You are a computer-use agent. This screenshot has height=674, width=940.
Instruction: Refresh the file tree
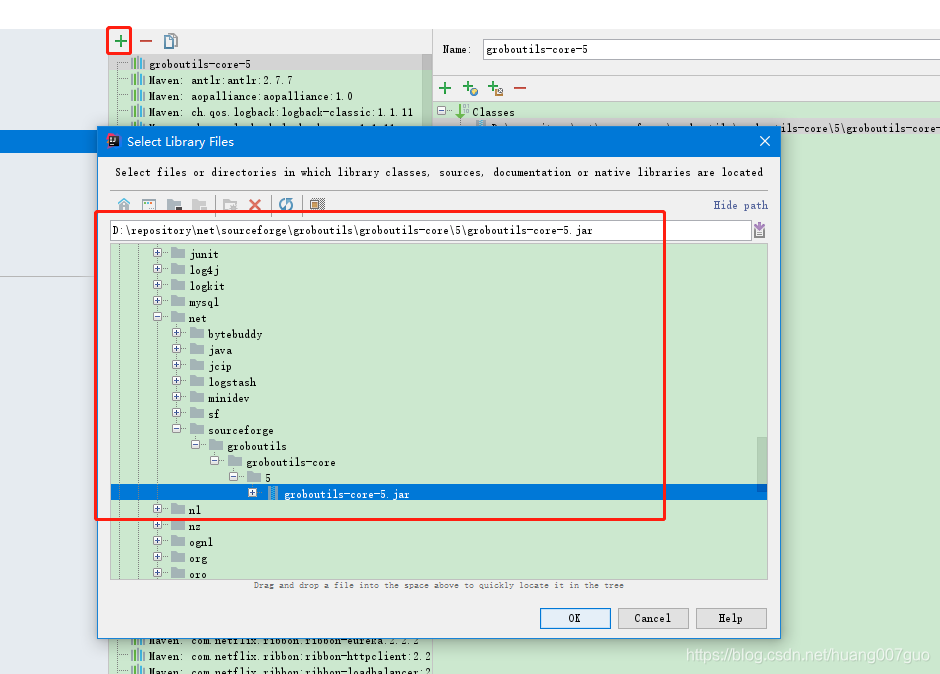(286, 204)
